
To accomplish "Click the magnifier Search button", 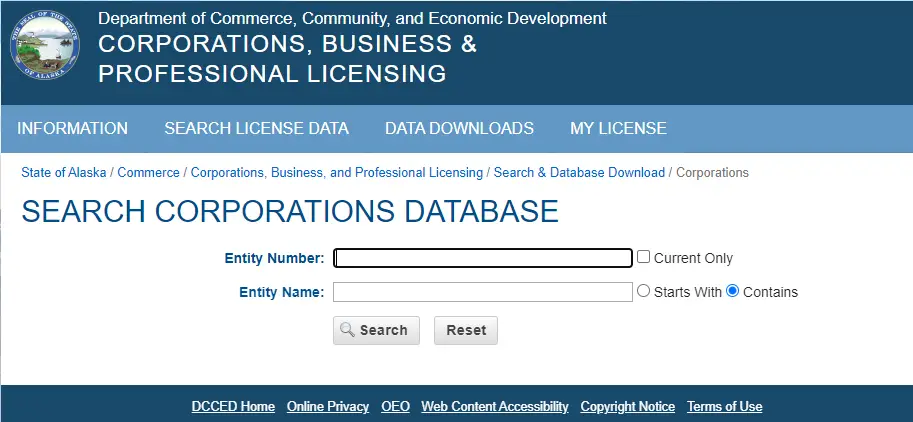I will 376,330.
